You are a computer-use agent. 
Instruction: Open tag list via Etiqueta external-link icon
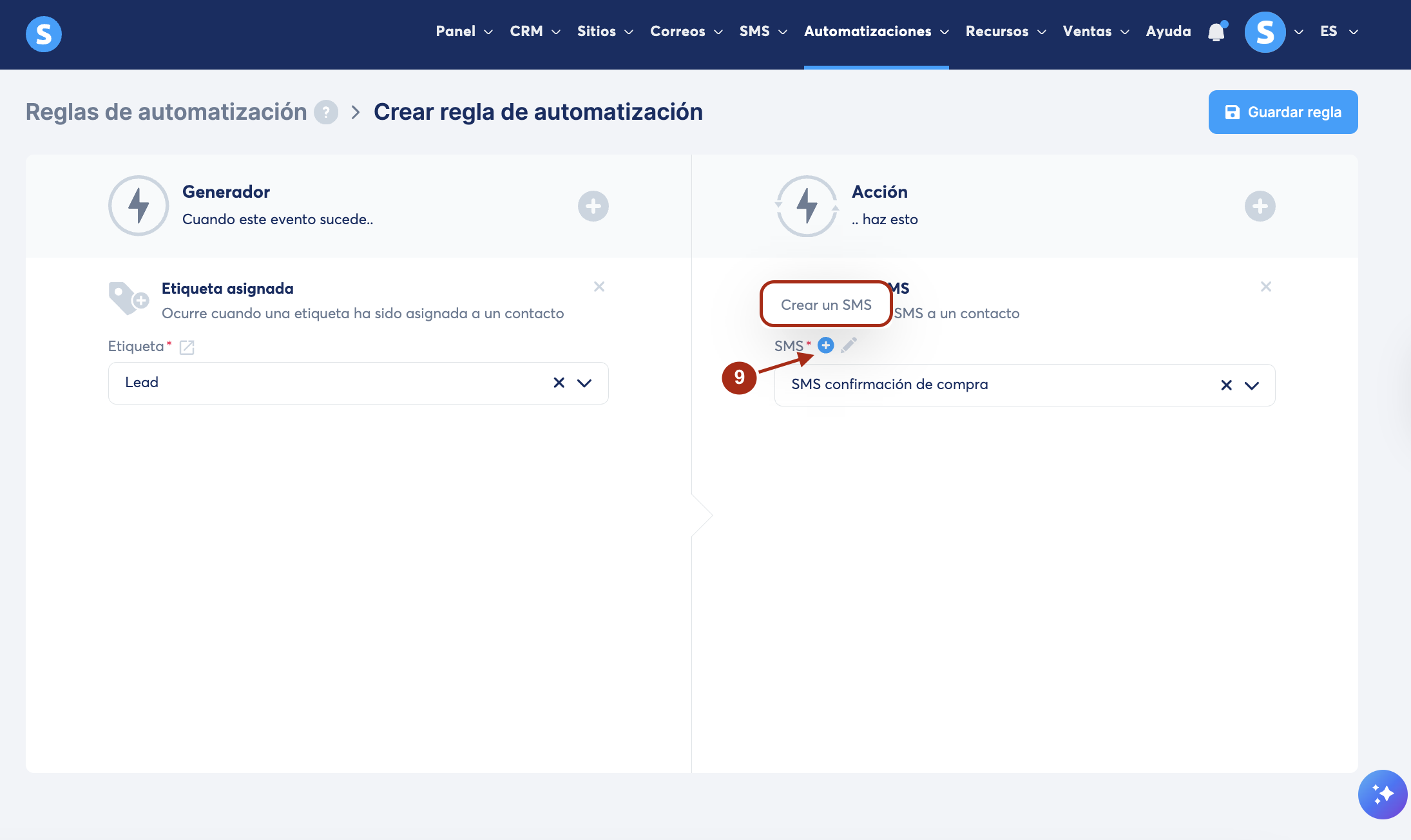(187, 347)
